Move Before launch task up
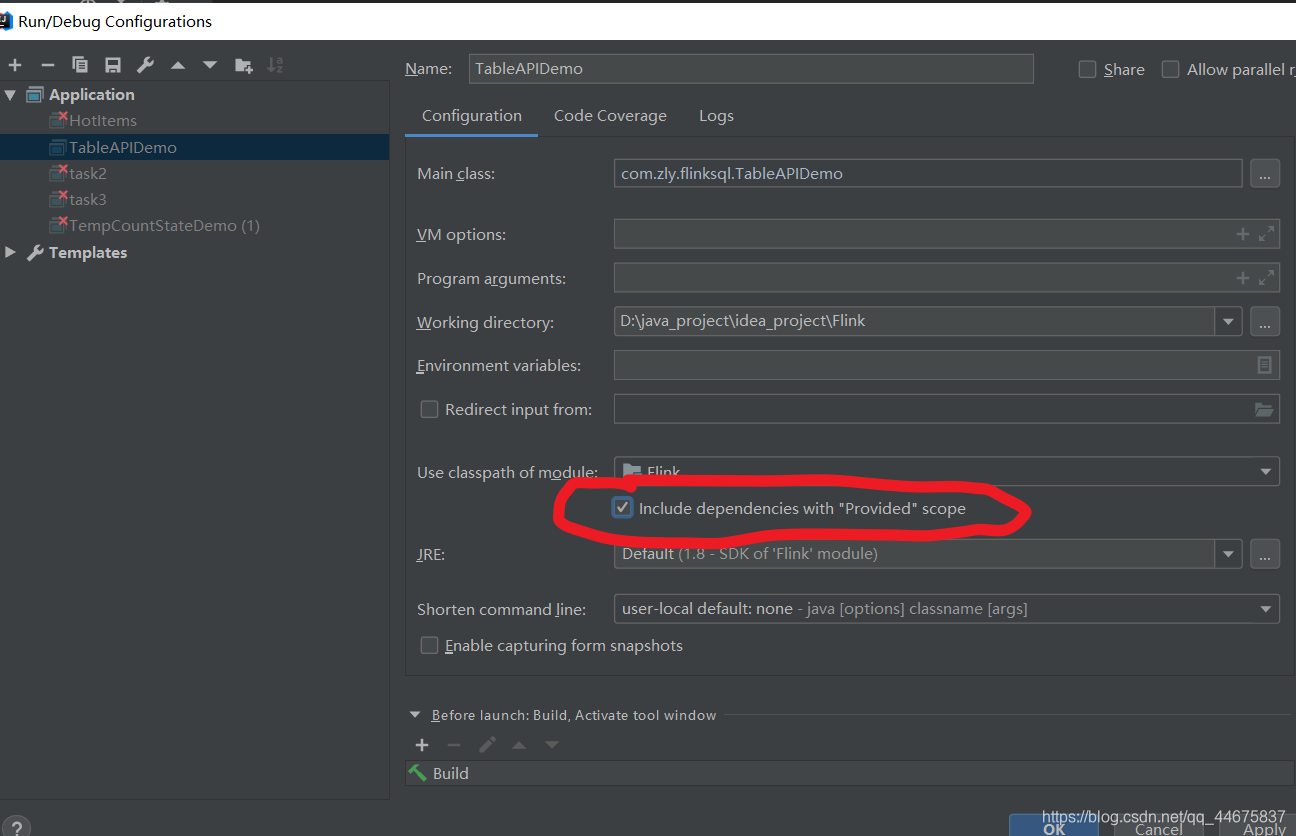The height and width of the screenshot is (836, 1296). pos(519,745)
